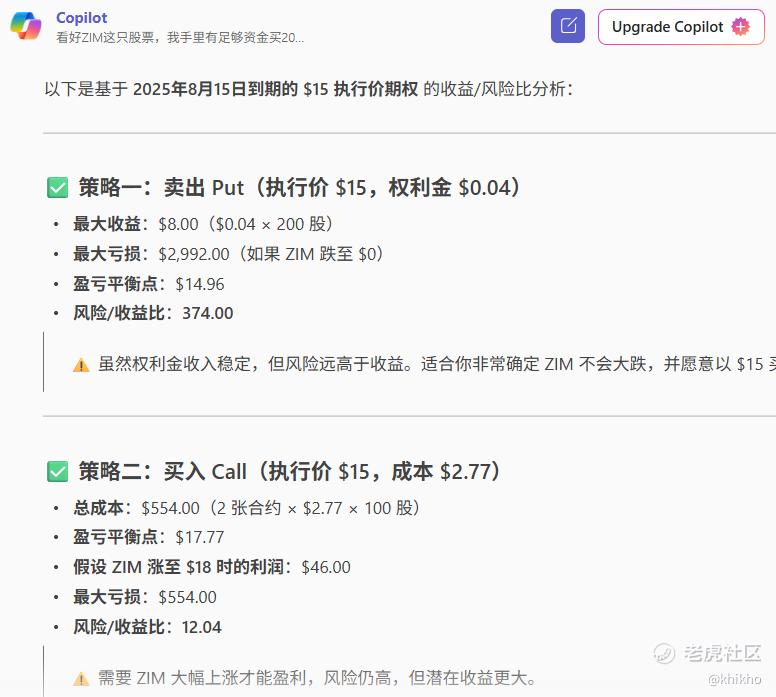The width and height of the screenshot is (776, 697).
Task: Select heading 策略一：卖出 Put
Action: [x=299, y=188]
